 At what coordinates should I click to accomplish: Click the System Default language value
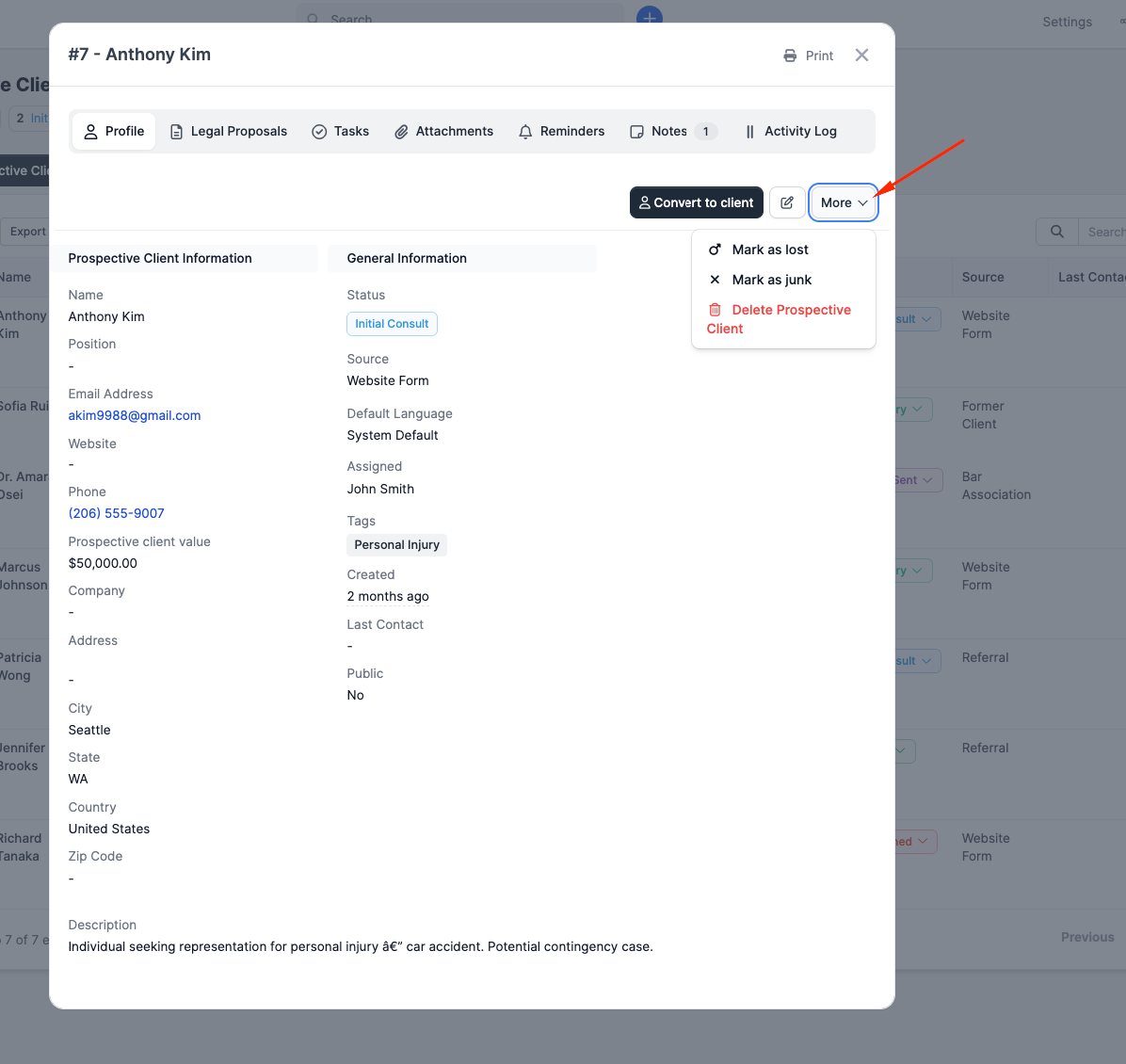[392, 435]
